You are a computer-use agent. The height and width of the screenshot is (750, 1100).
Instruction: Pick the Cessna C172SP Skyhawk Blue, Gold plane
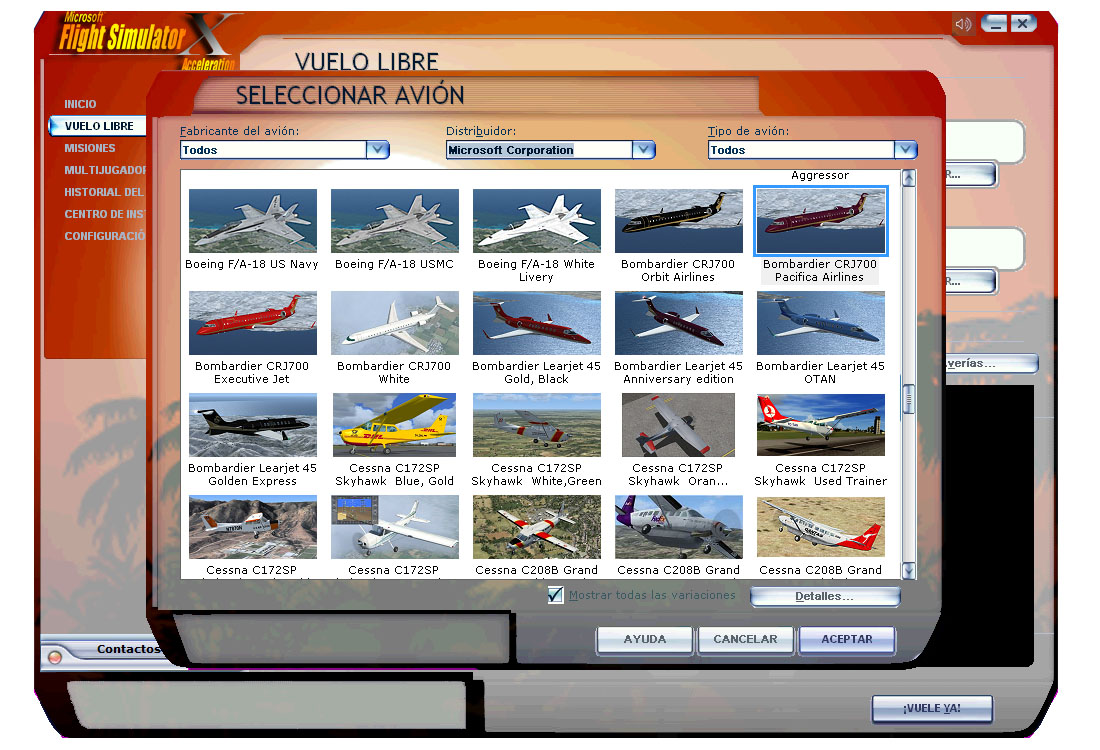click(x=394, y=423)
